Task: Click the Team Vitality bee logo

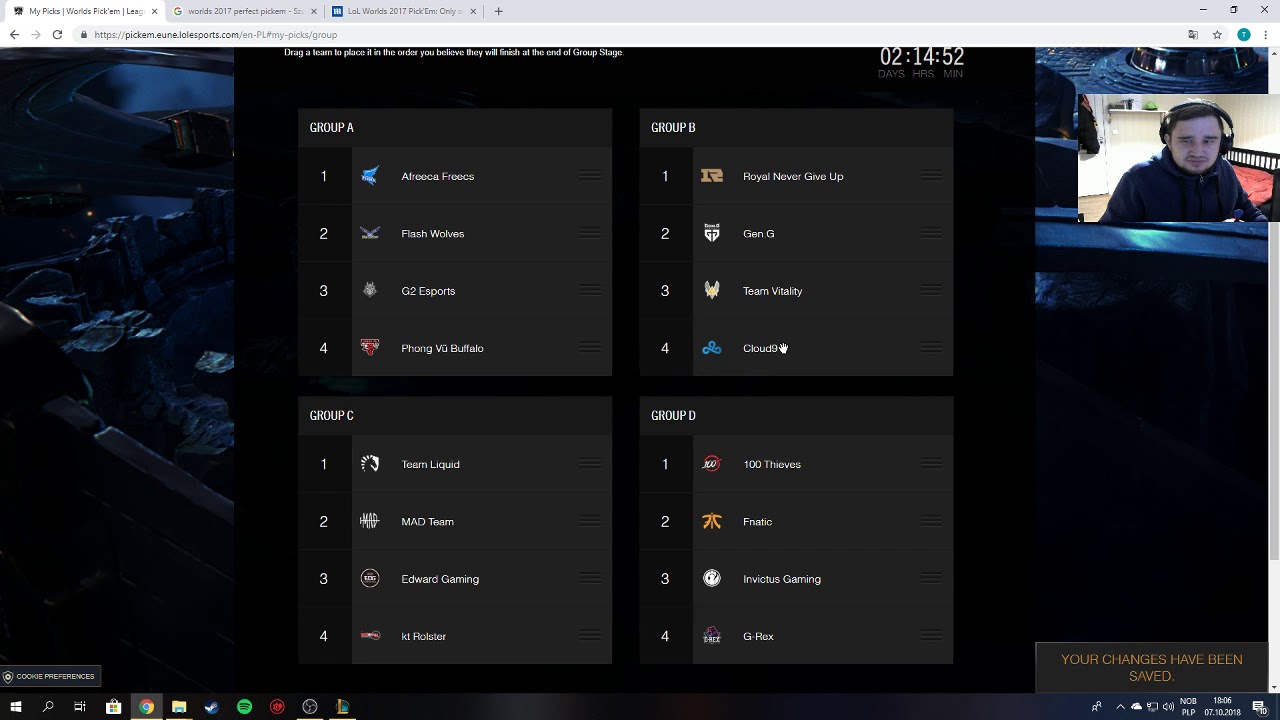Action: [x=712, y=291]
